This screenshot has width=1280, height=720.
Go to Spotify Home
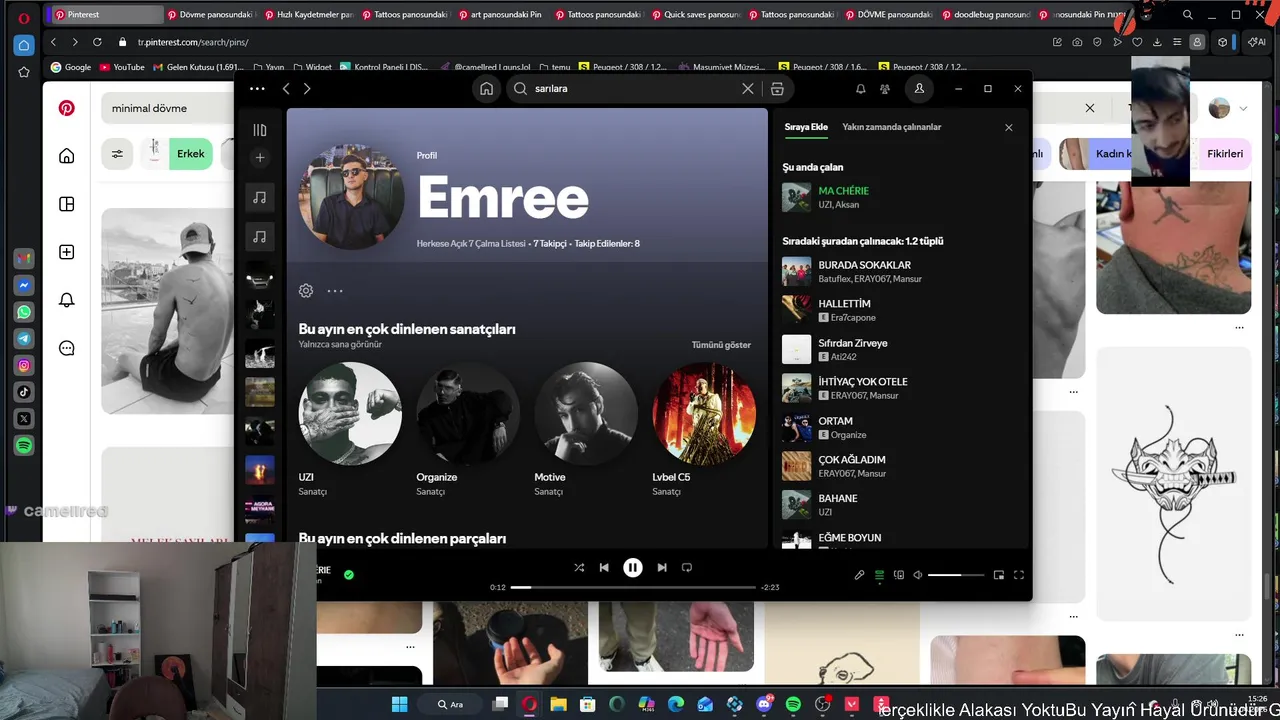[x=486, y=89]
